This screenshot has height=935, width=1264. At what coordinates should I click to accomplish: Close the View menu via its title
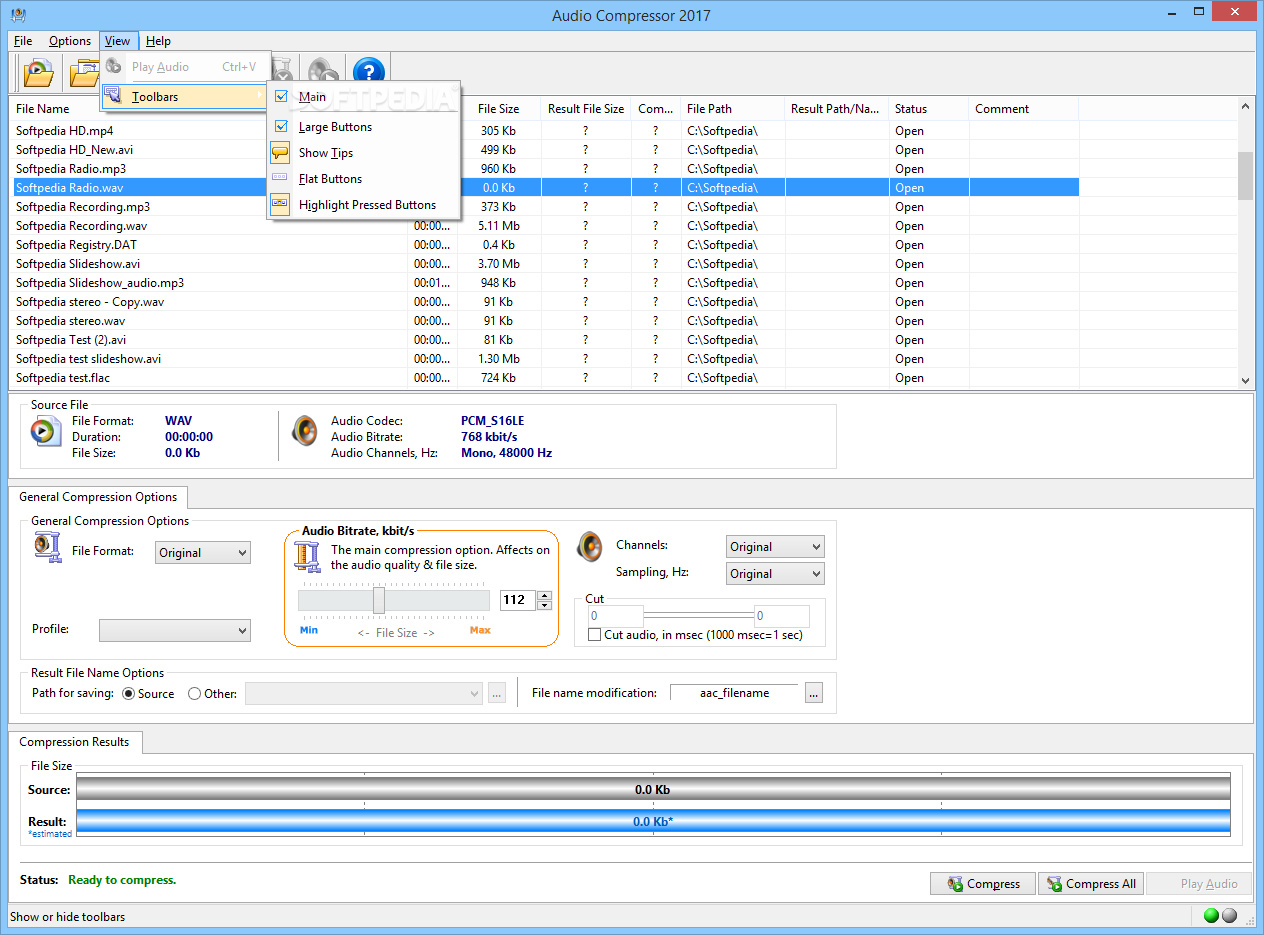tap(118, 41)
